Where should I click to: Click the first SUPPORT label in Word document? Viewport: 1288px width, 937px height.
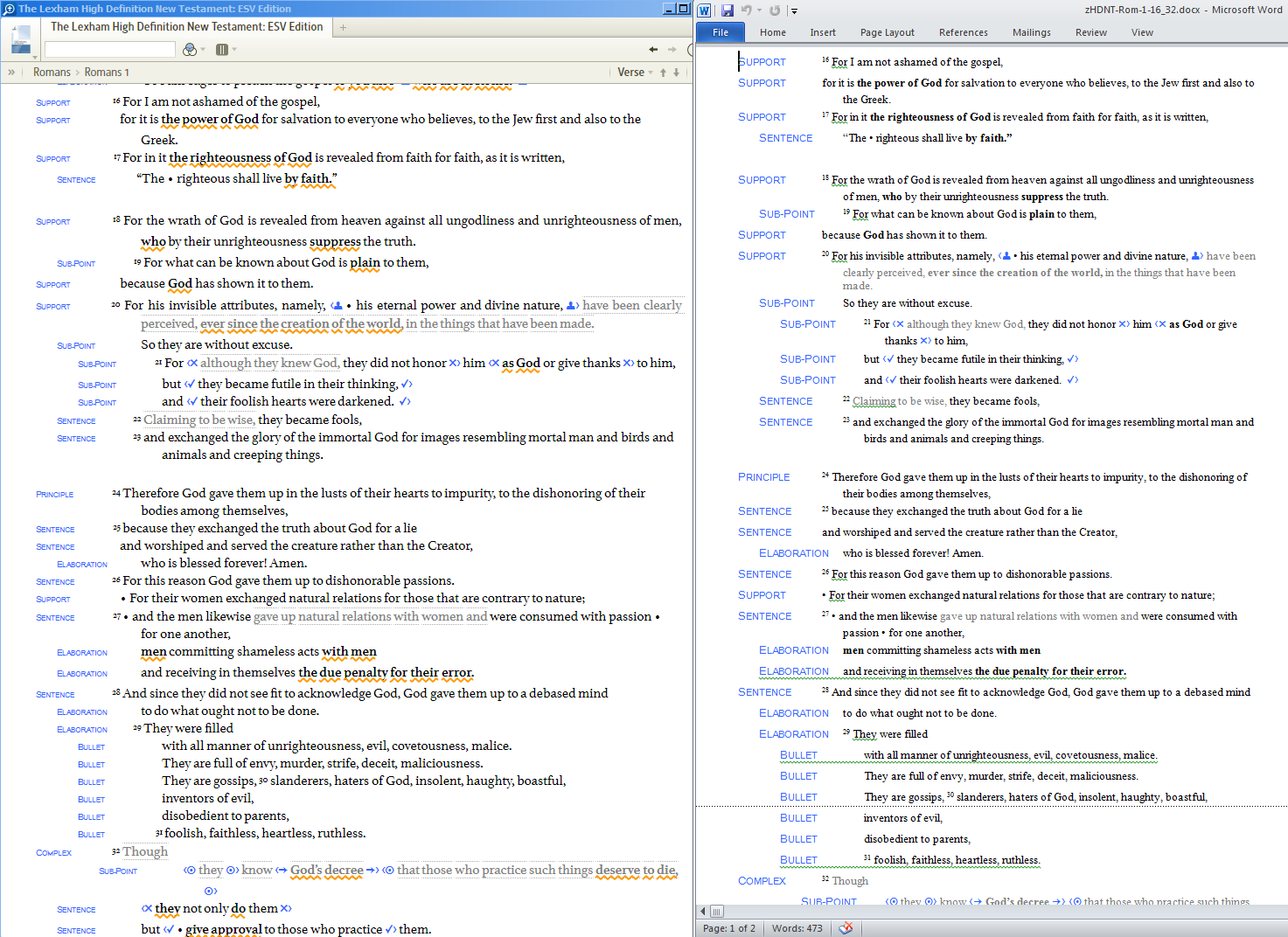762,62
